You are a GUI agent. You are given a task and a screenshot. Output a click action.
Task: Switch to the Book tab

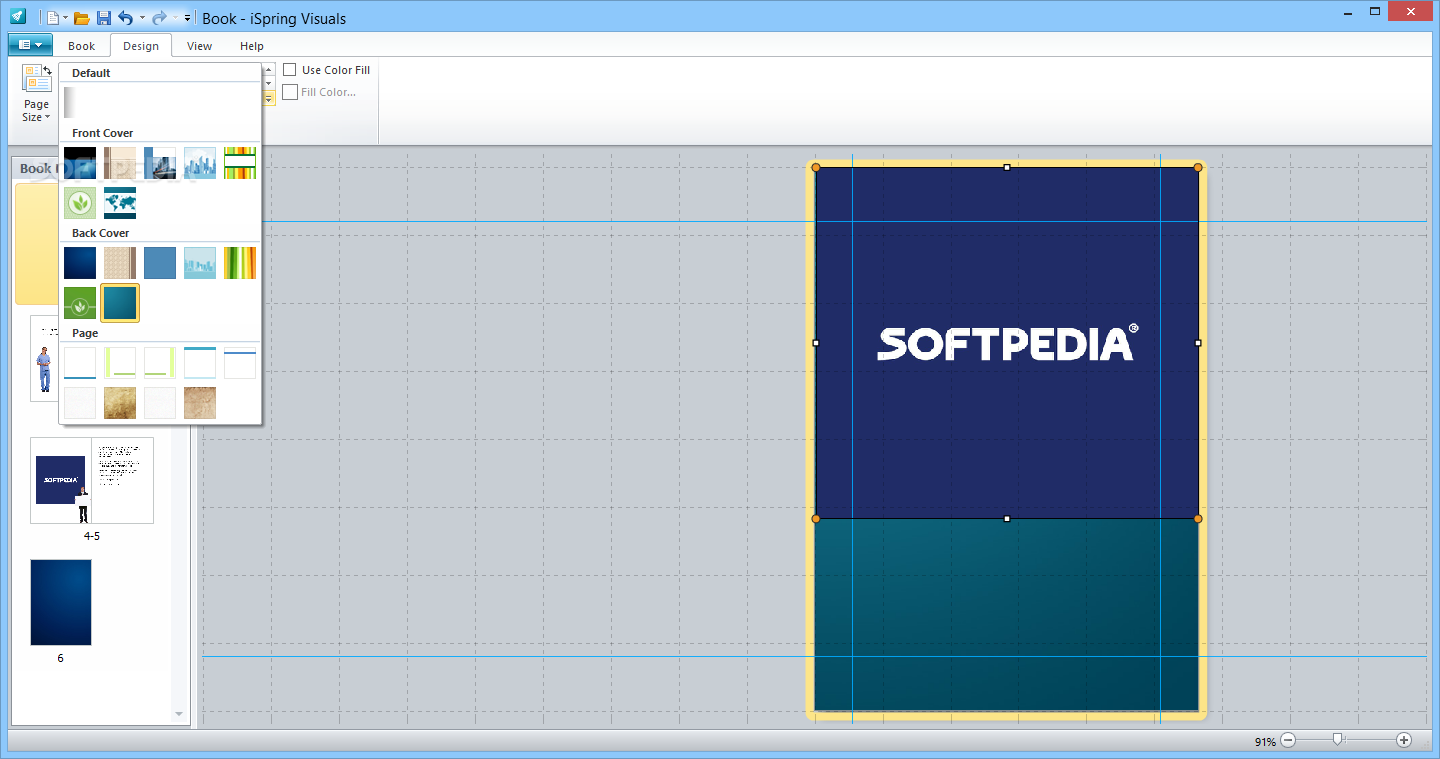pyautogui.click(x=81, y=46)
